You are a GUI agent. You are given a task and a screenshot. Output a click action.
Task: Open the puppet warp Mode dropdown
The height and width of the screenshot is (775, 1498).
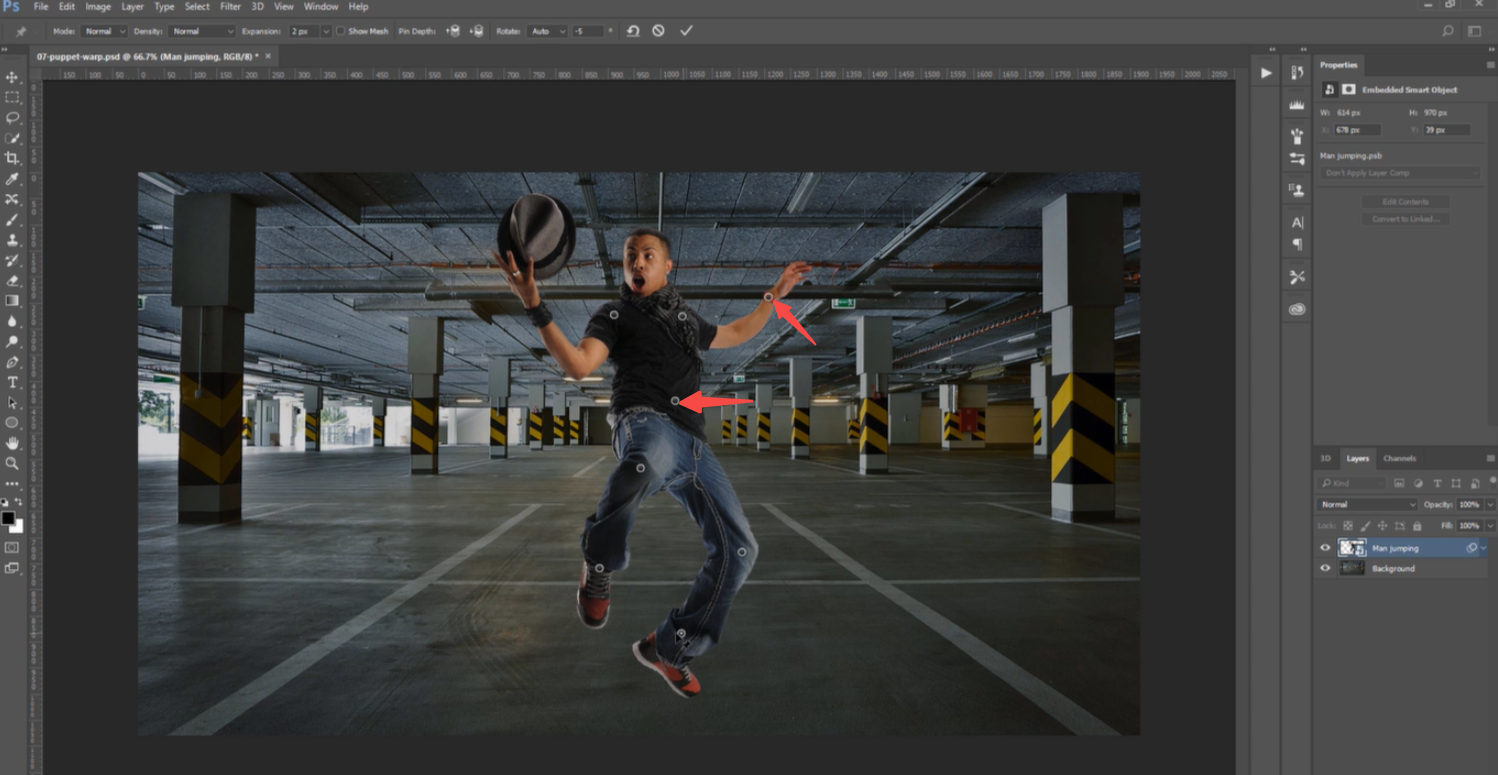pyautogui.click(x=103, y=31)
